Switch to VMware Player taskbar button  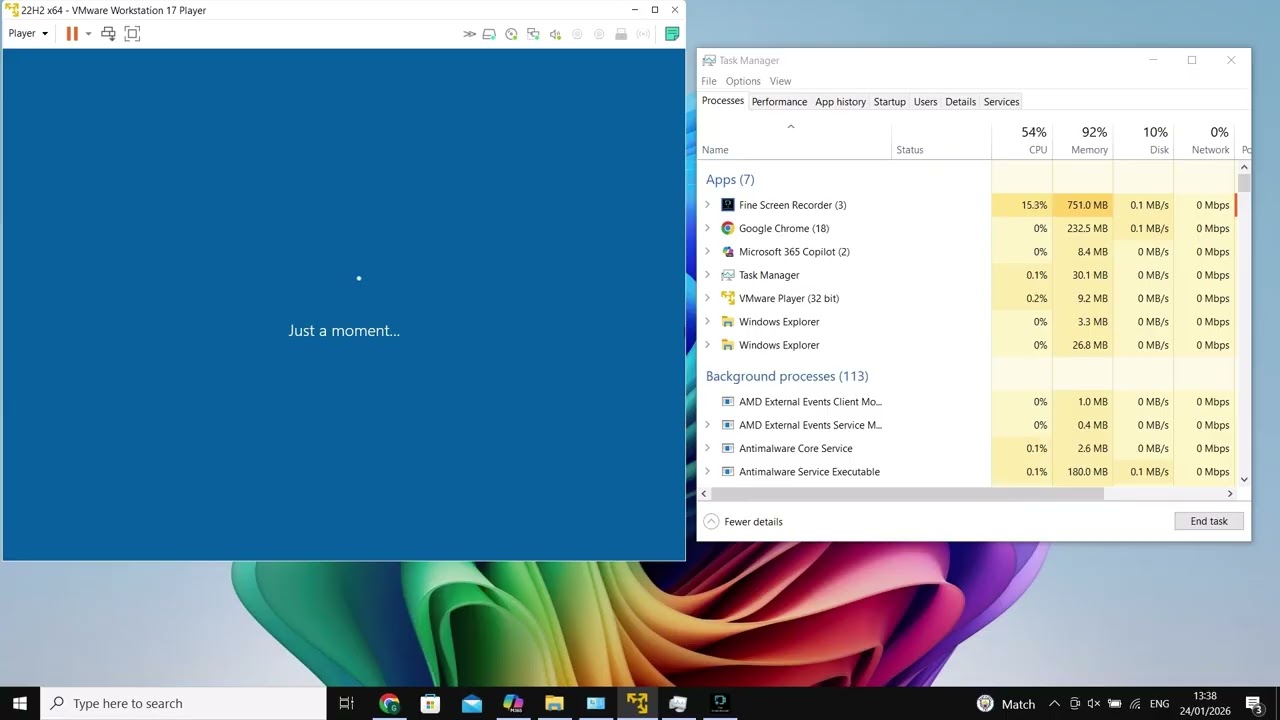pyautogui.click(x=637, y=703)
